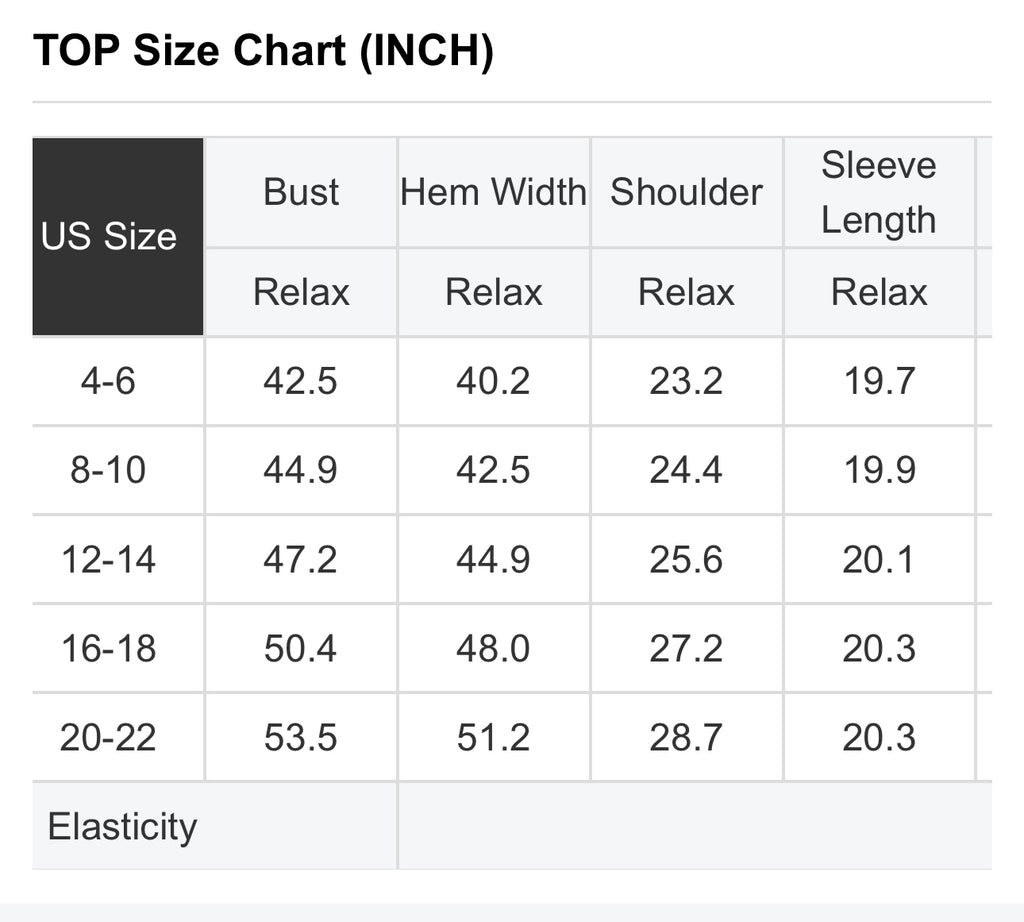The image size is (1024, 922).
Task: Click the US Size header cell
Action: (x=118, y=236)
